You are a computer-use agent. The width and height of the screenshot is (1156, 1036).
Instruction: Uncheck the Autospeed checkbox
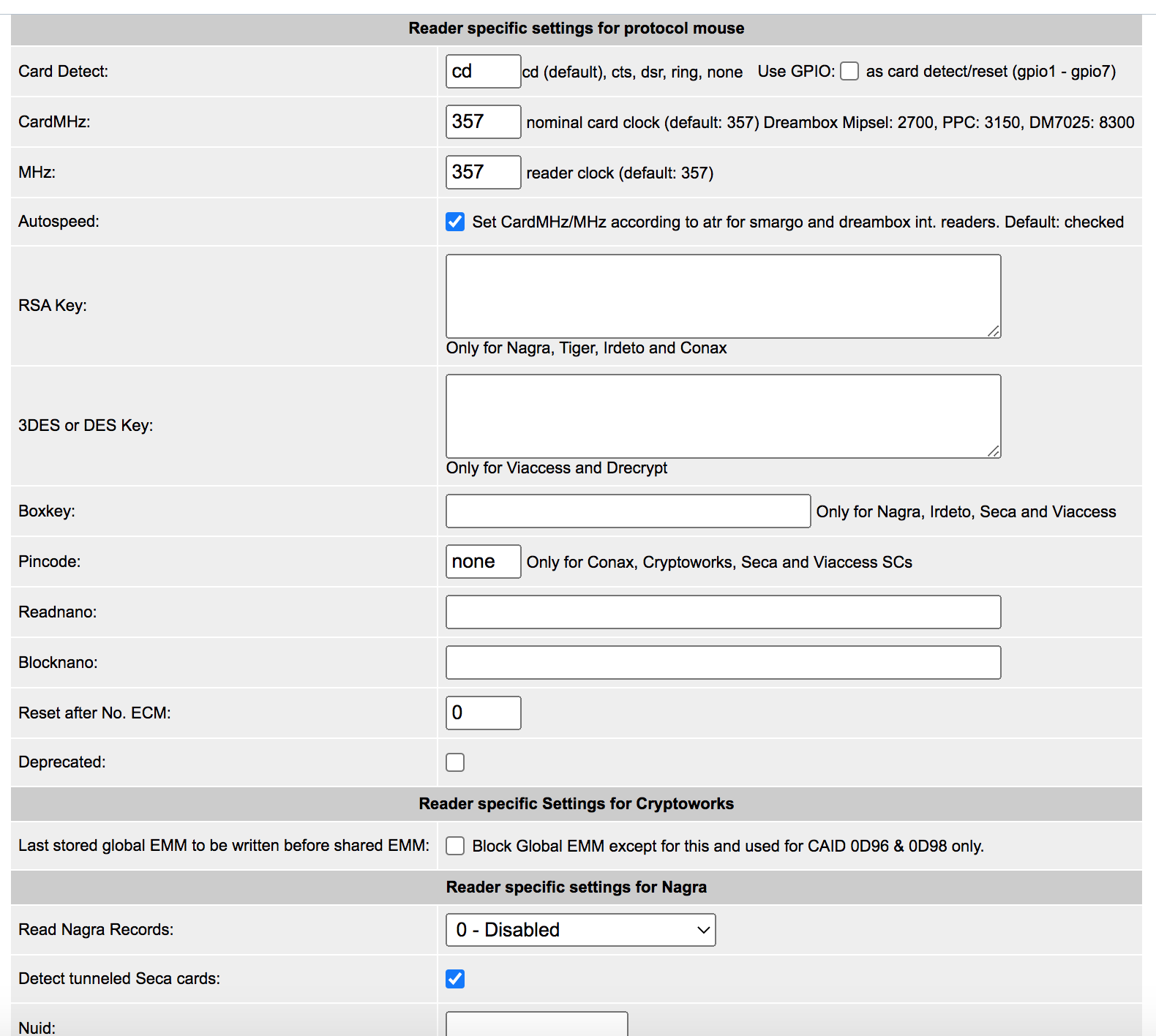[x=455, y=222]
